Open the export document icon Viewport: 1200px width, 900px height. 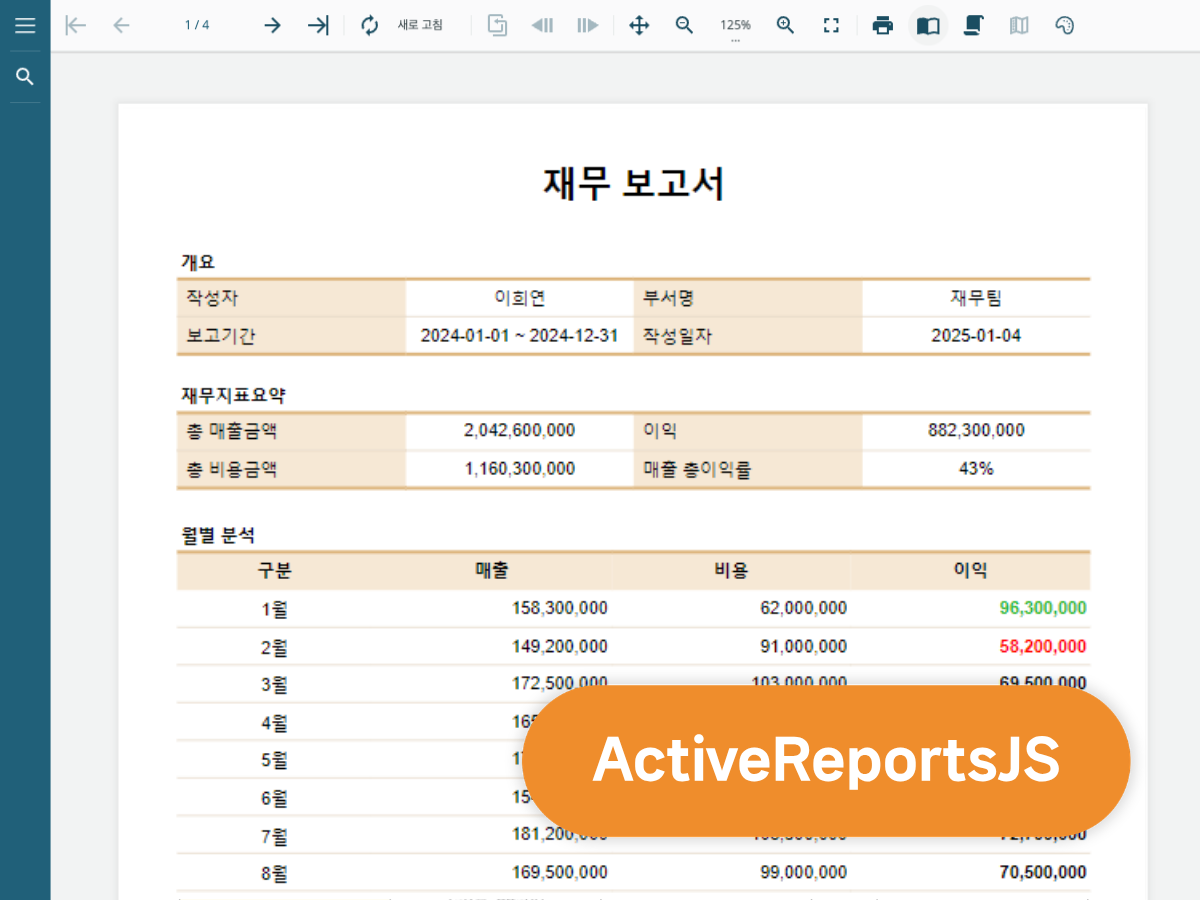point(497,25)
